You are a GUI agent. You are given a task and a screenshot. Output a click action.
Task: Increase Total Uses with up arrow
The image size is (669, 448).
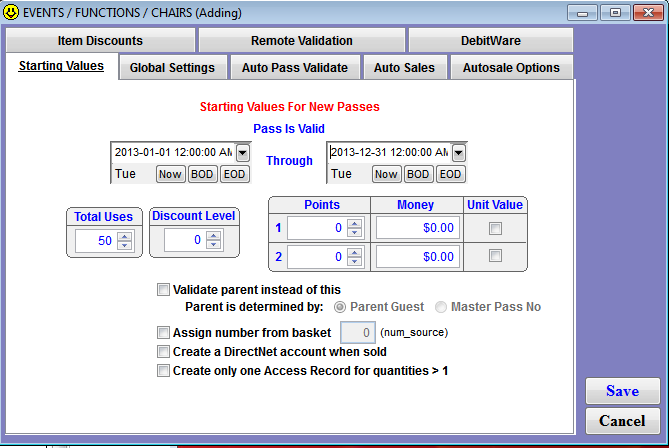125,236
